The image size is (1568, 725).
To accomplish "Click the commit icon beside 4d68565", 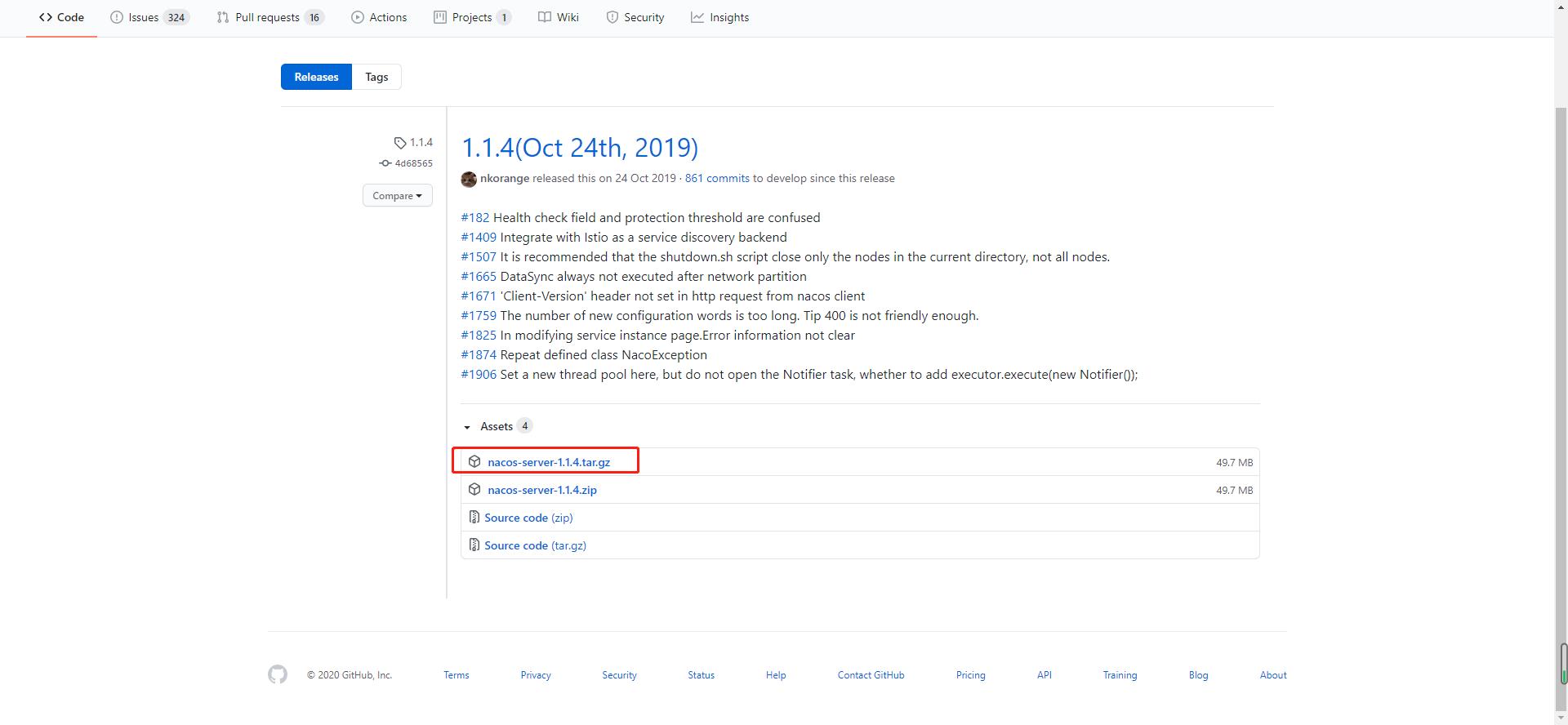I will (385, 163).
